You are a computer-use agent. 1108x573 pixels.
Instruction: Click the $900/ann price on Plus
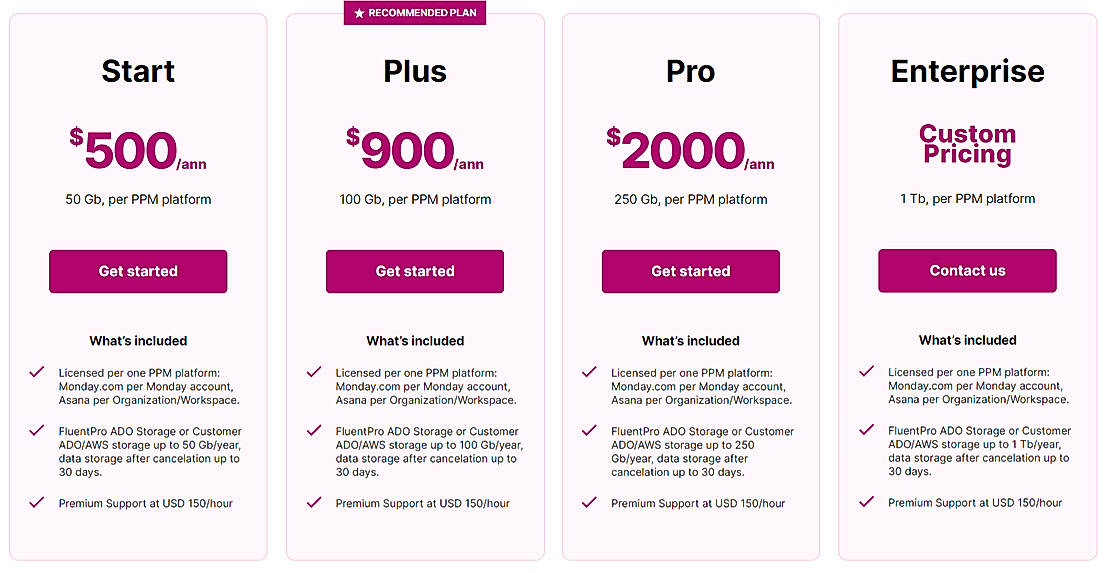[x=415, y=150]
